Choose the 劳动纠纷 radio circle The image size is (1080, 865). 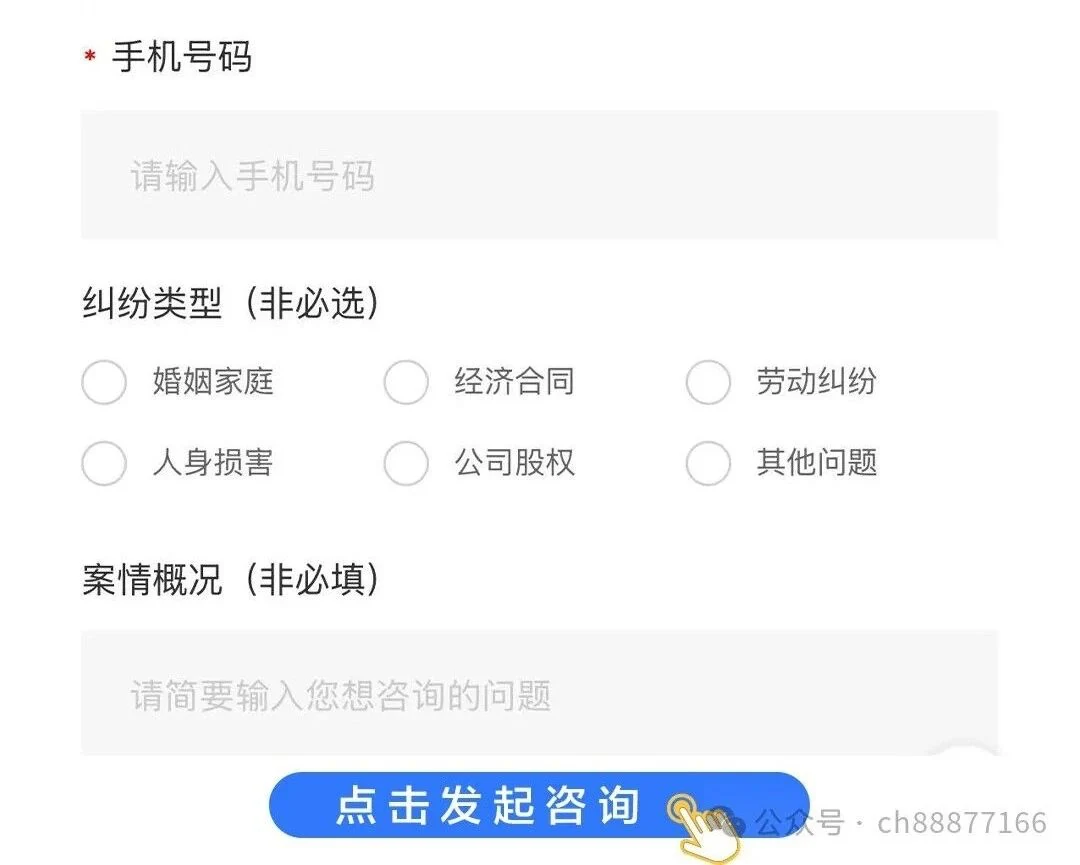tap(708, 382)
